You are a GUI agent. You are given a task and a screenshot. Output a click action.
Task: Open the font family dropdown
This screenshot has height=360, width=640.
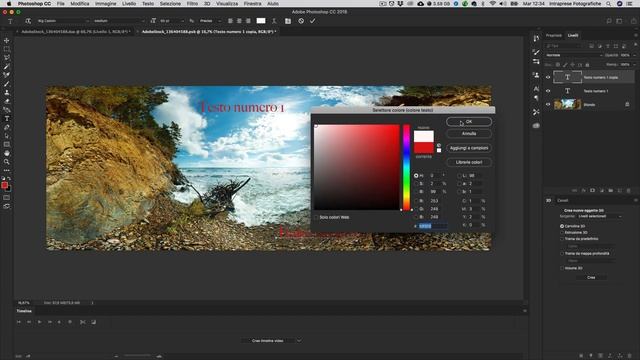[63, 21]
